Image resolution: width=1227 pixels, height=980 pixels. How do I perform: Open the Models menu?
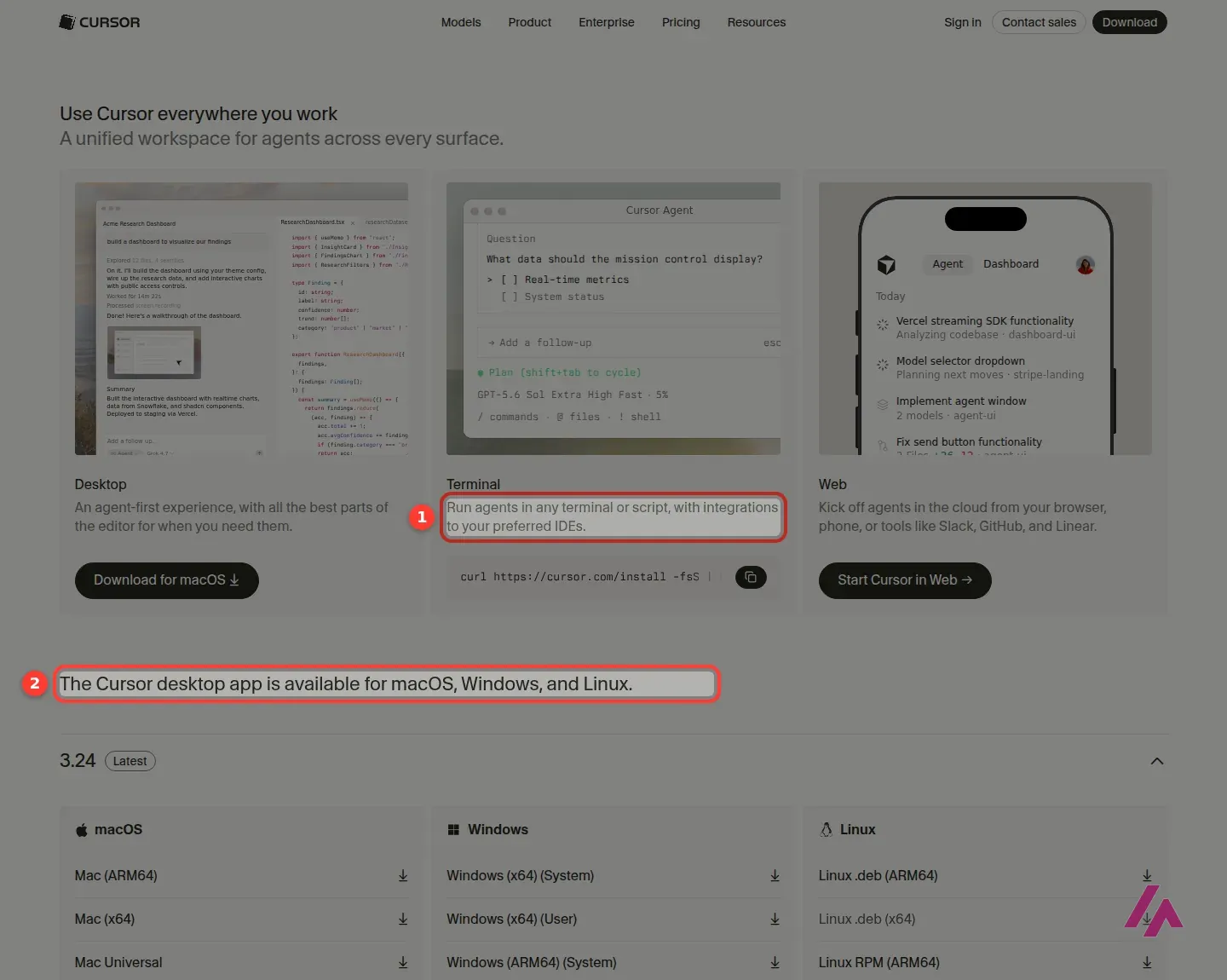coord(461,22)
